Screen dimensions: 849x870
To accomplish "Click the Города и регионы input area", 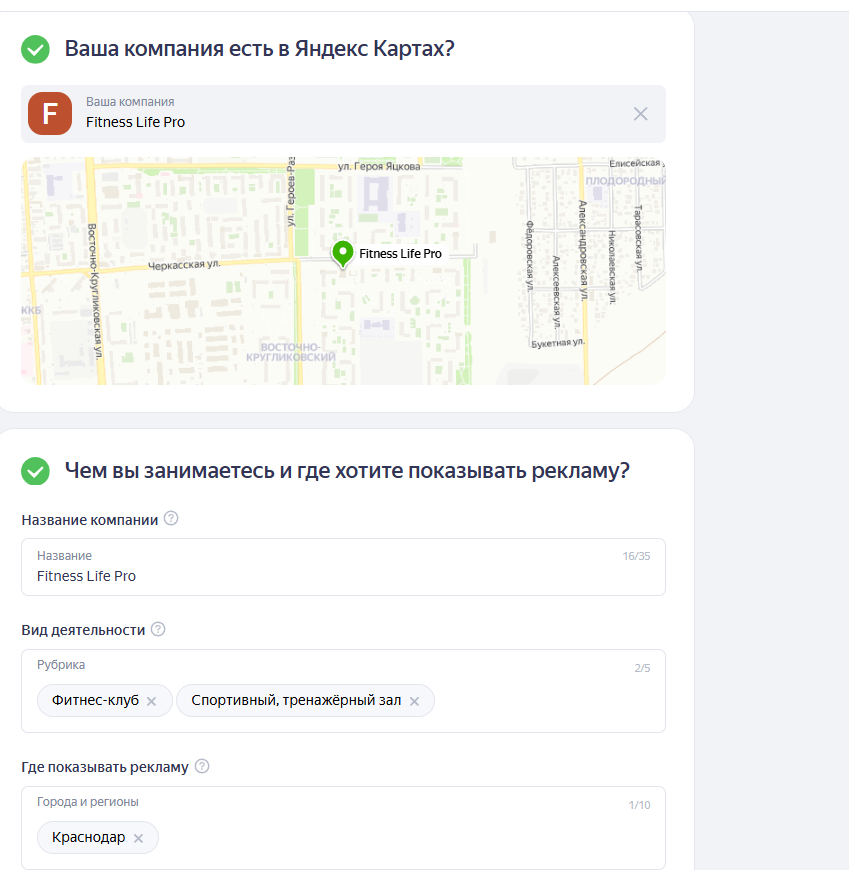I will pos(343,828).
